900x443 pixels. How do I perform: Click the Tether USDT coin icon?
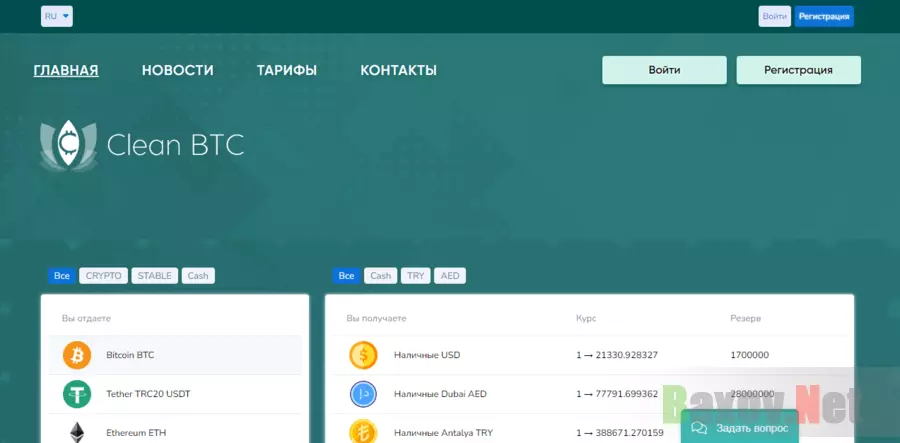[77, 394]
